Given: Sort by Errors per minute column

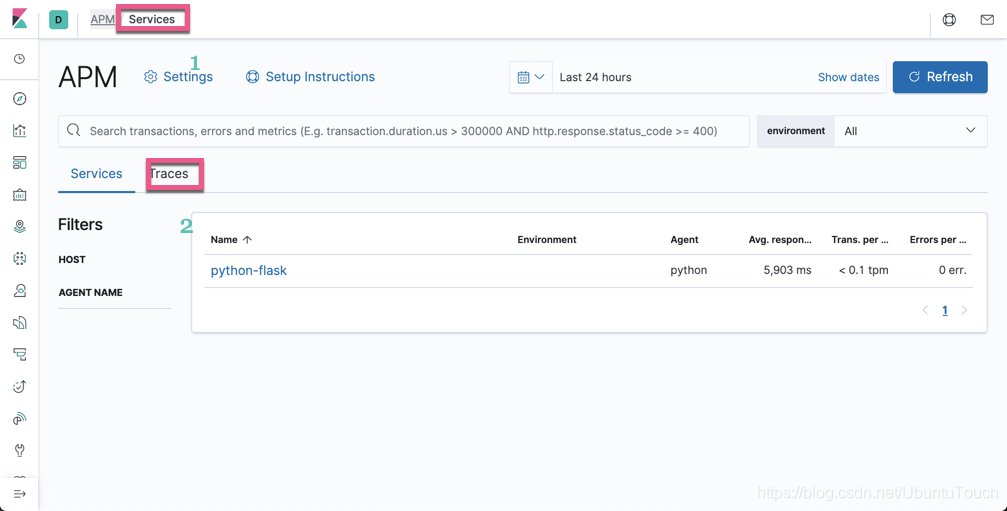Looking at the screenshot, I should [938, 239].
